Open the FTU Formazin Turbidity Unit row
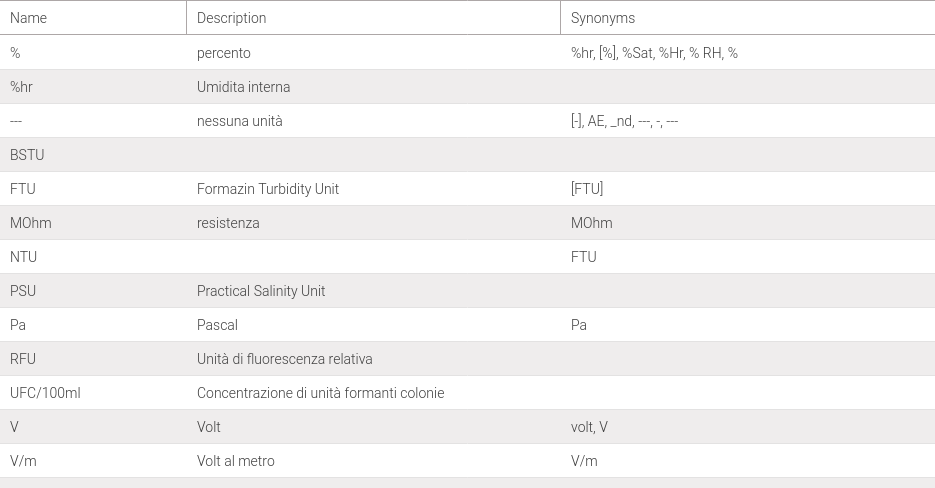This screenshot has width=935, height=488. point(468,189)
